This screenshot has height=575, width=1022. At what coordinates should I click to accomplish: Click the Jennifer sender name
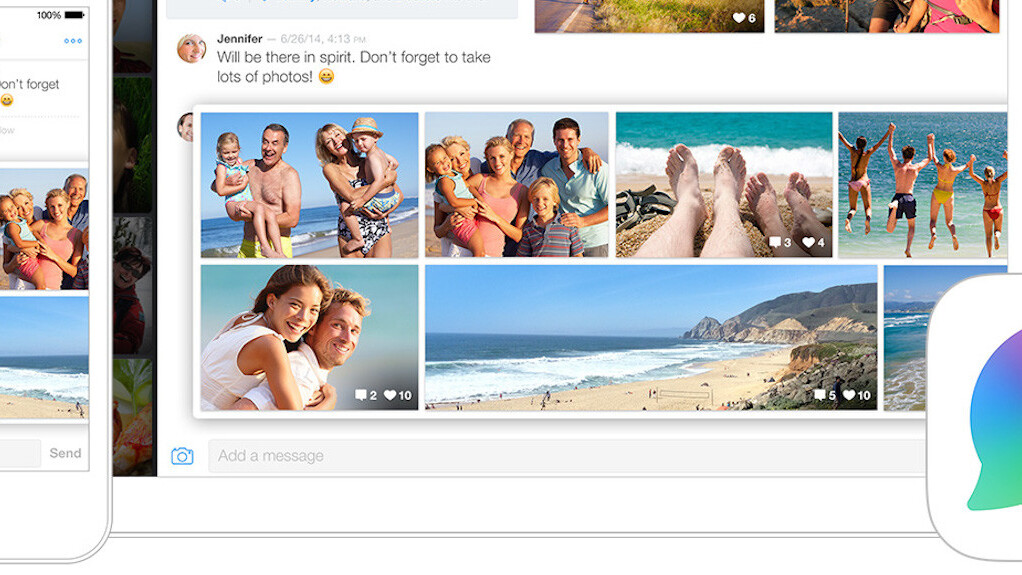239,39
